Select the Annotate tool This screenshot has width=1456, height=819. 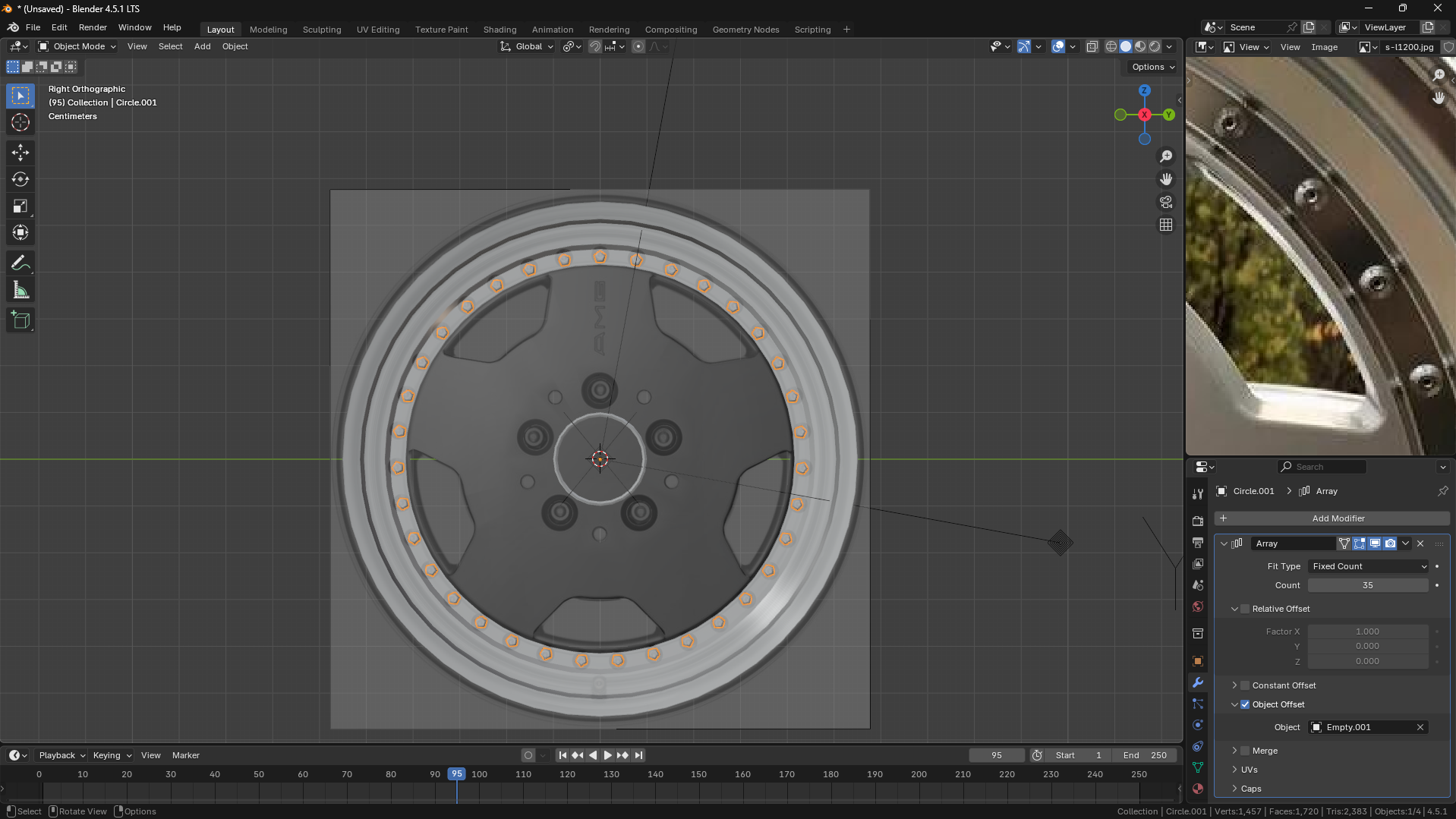tap(20, 263)
